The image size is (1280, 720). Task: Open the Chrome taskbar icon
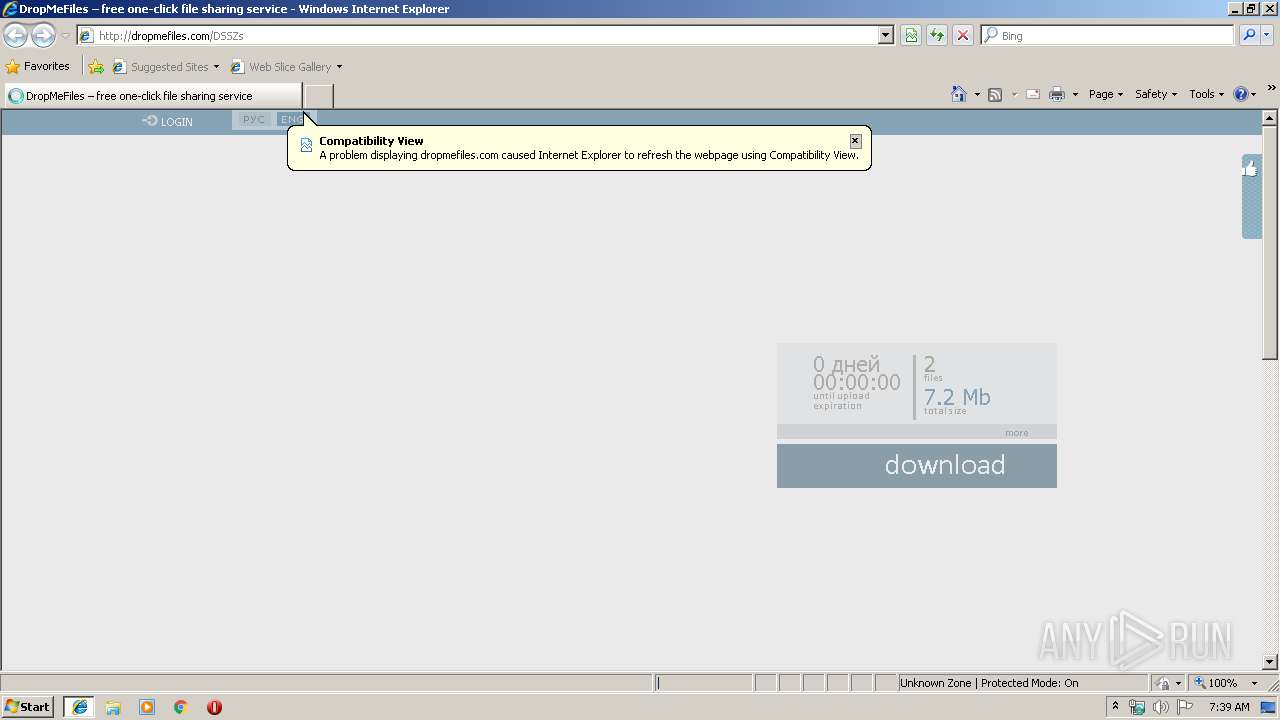point(181,707)
